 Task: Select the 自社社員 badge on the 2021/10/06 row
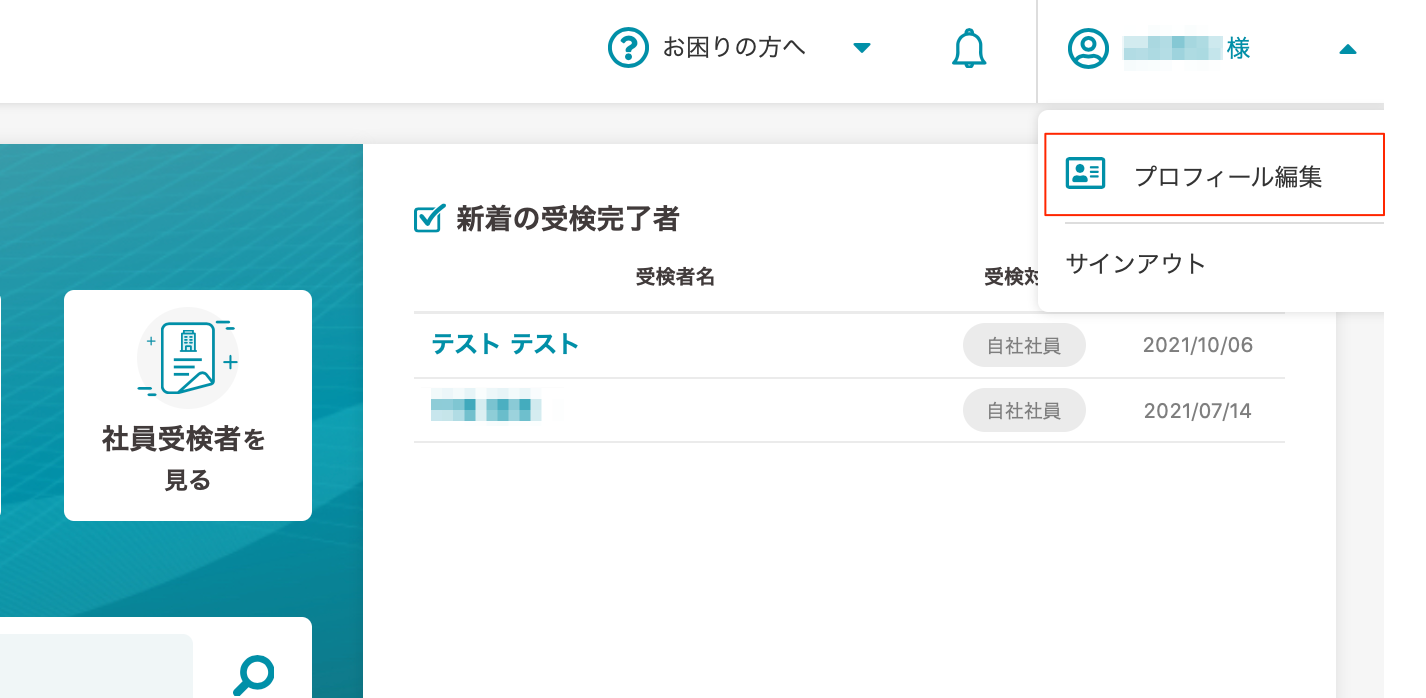[1023, 345]
